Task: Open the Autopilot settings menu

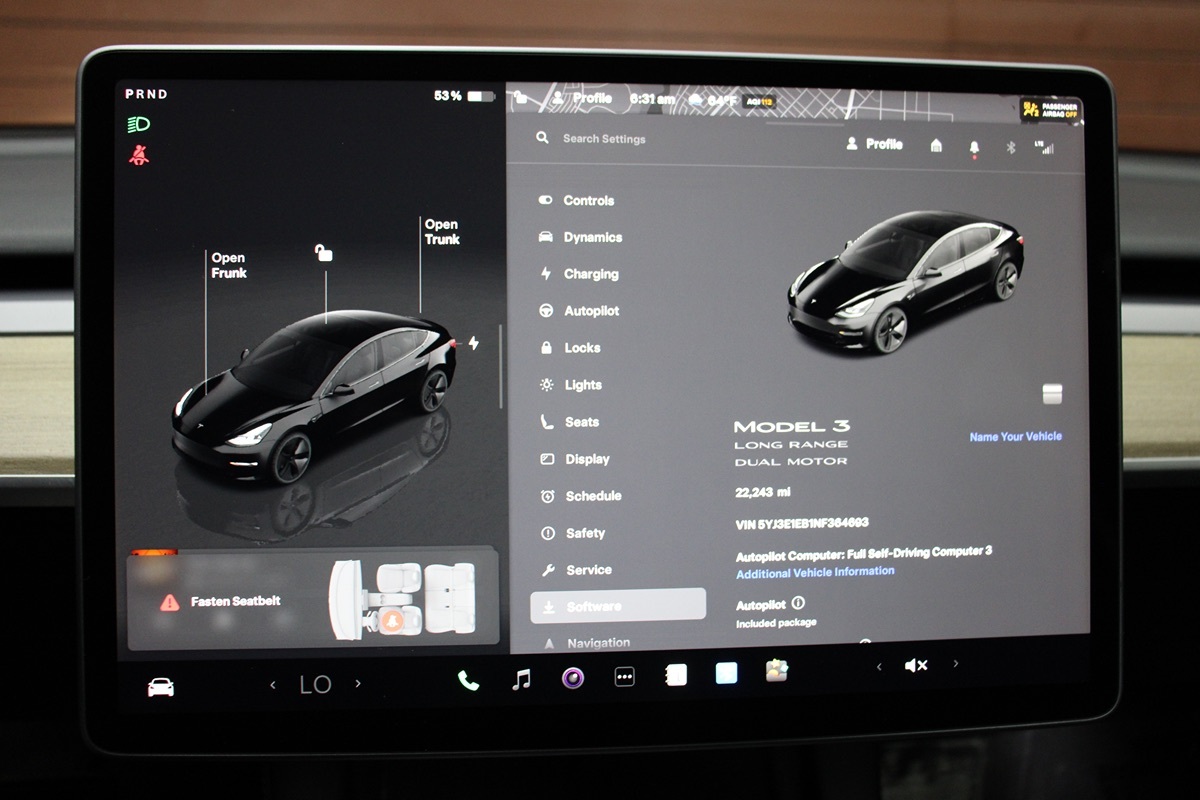Action: click(591, 311)
